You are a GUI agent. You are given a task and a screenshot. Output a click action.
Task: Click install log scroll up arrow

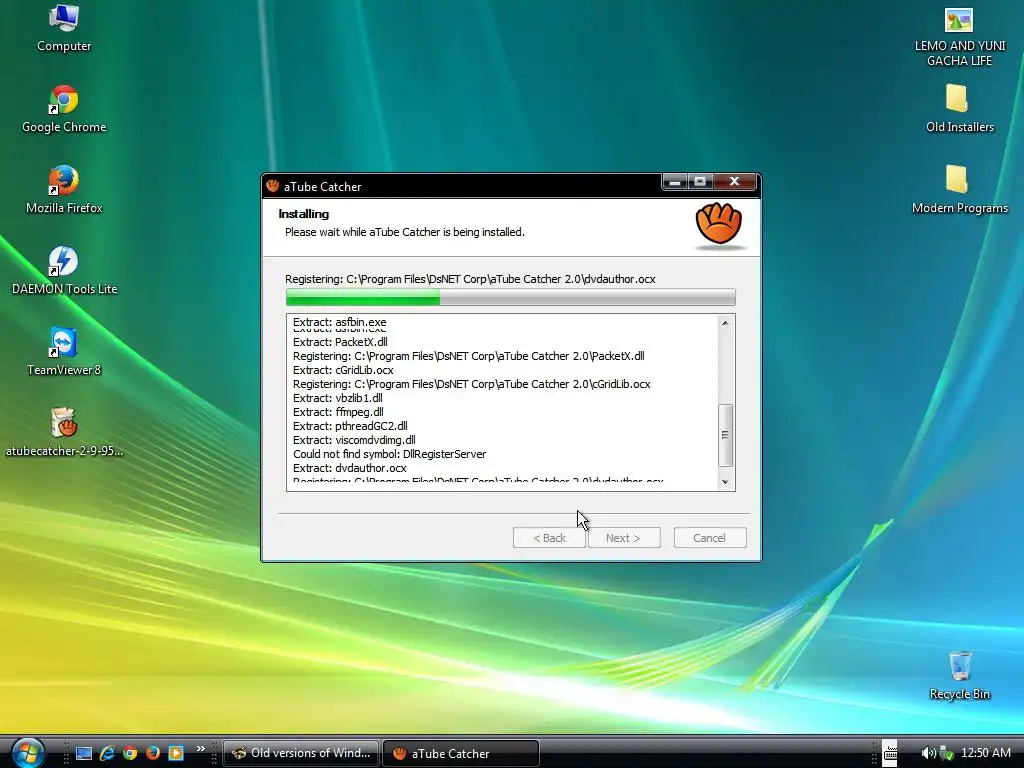[x=725, y=323]
